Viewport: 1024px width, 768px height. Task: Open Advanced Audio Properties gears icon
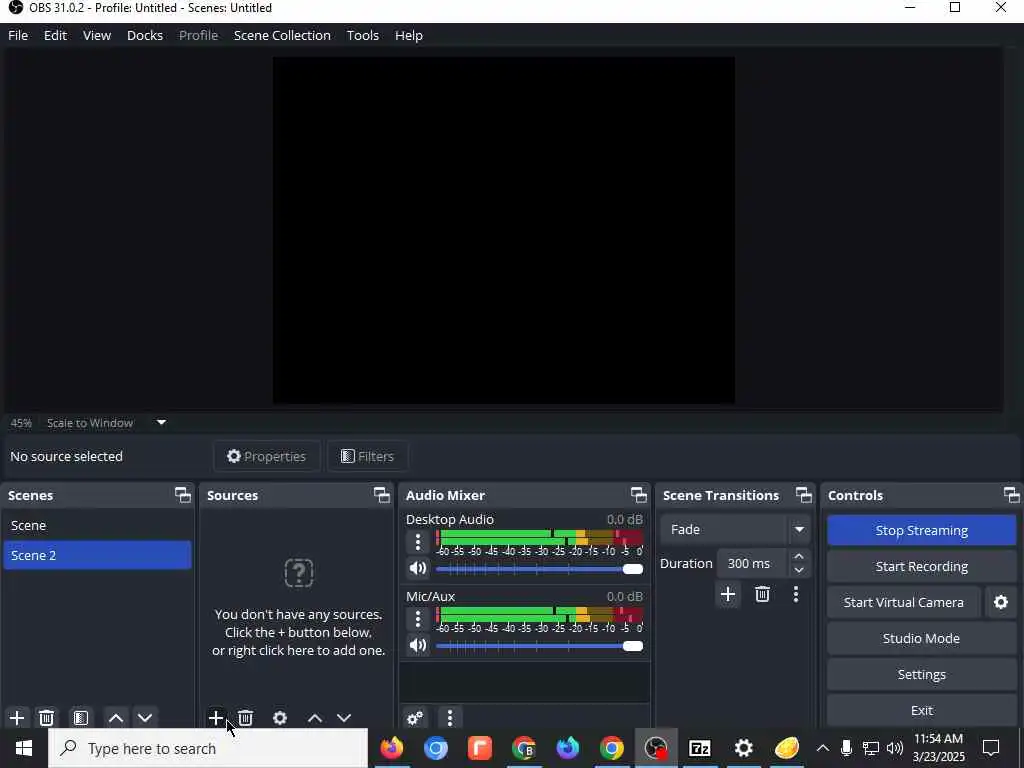click(415, 718)
